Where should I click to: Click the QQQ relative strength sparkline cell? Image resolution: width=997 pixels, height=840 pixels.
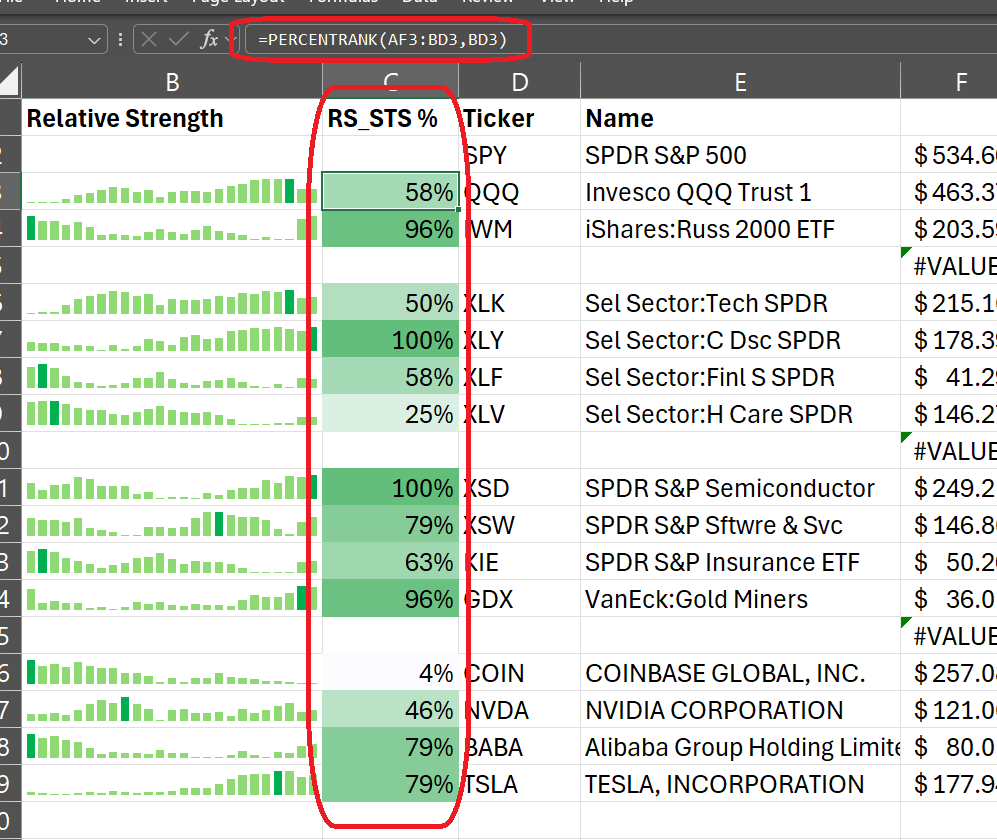(172, 191)
